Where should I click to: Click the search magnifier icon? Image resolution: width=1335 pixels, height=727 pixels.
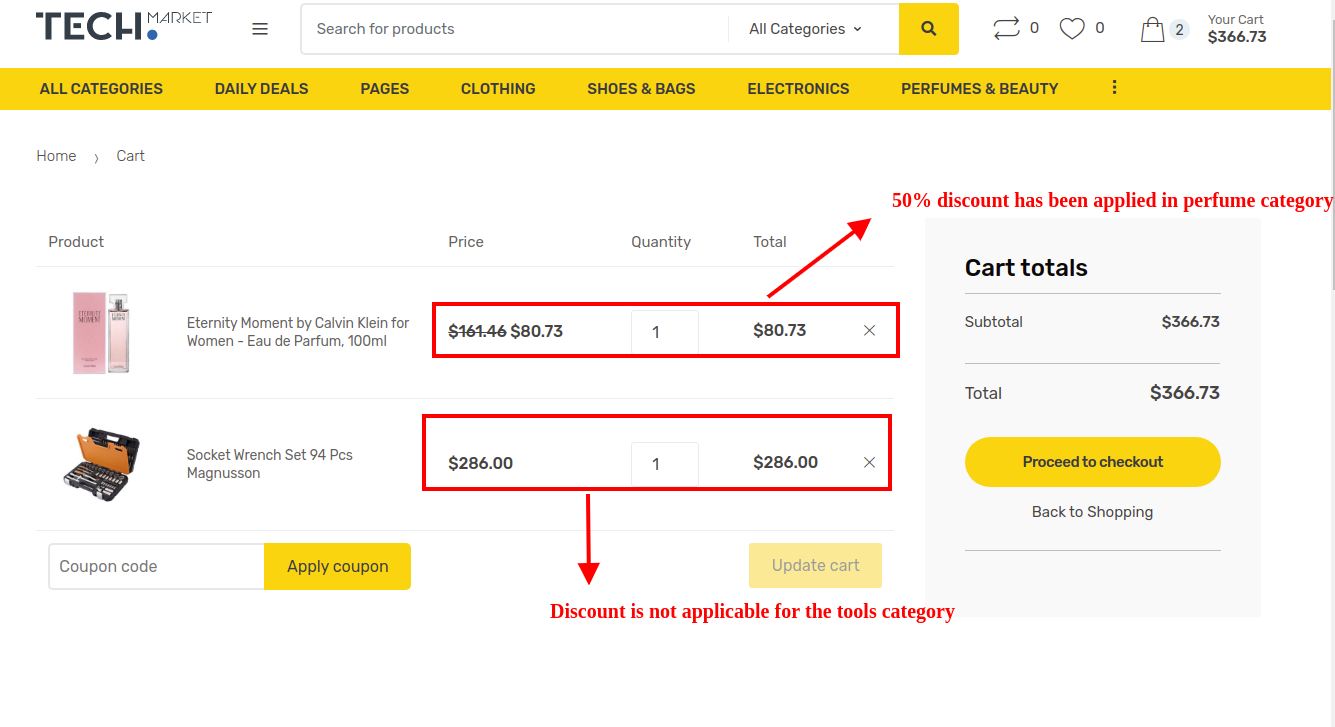tap(928, 28)
